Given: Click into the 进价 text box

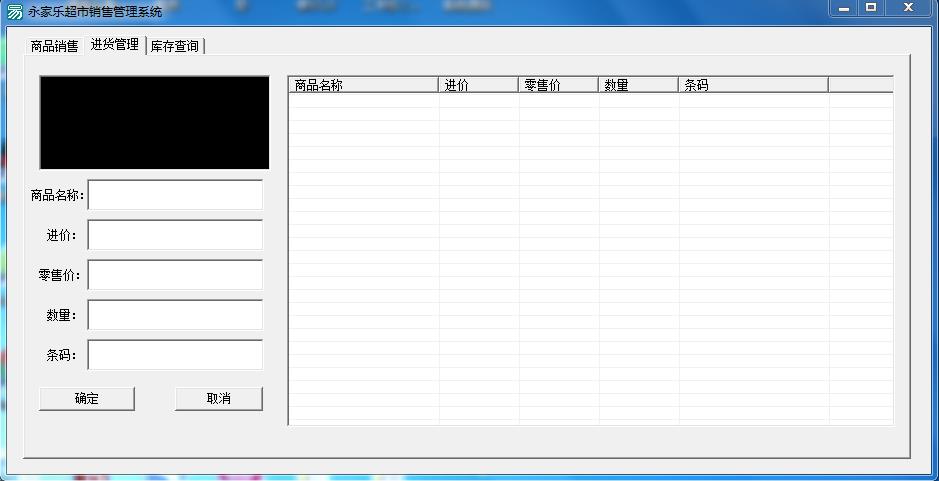Looking at the screenshot, I should (x=175, y=235).
